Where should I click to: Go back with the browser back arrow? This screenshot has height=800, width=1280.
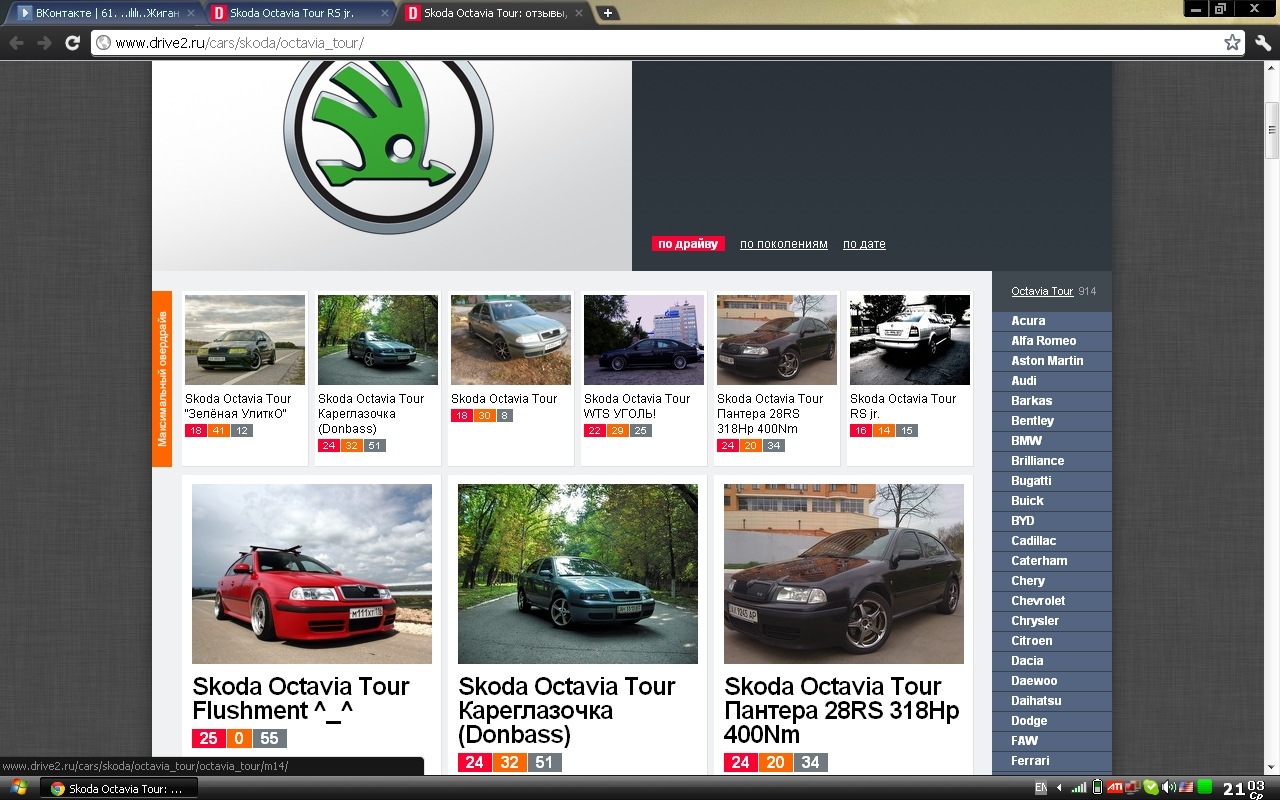17,43
